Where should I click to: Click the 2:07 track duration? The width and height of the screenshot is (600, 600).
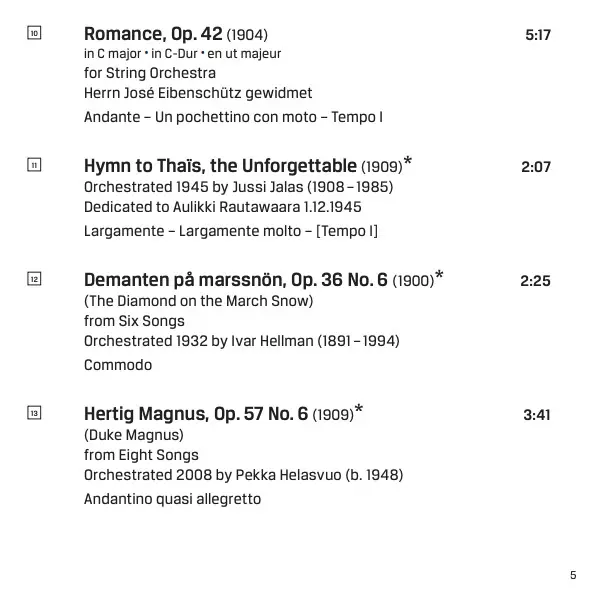pos(536,167)
